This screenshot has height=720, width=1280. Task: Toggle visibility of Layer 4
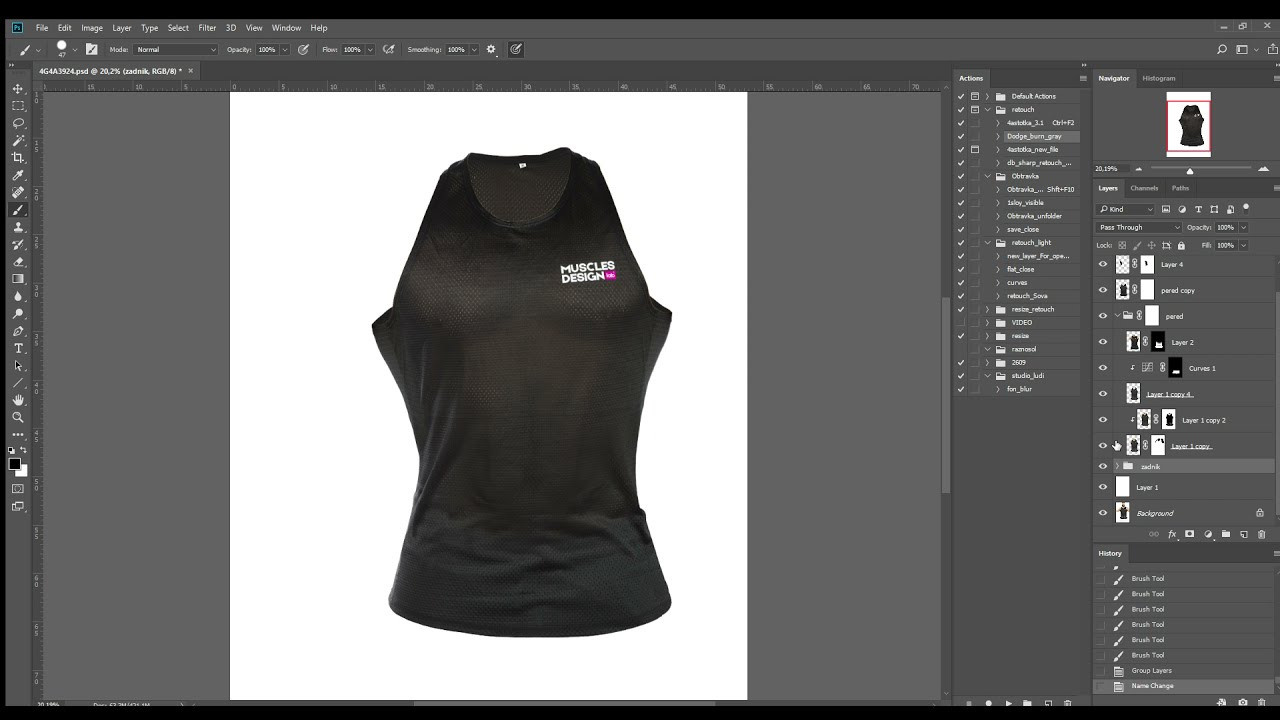pyautogui.click(x=1103, y=265)
